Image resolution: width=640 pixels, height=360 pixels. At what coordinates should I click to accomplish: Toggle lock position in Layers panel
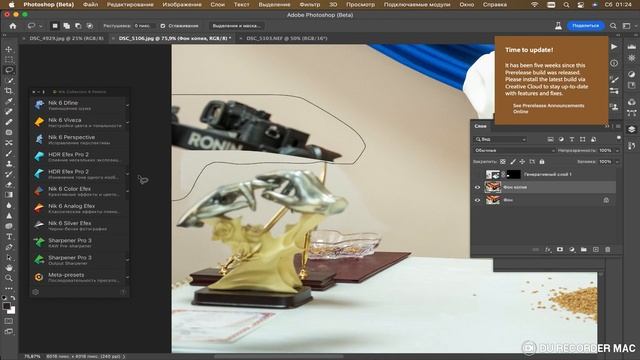pos(522,162)
